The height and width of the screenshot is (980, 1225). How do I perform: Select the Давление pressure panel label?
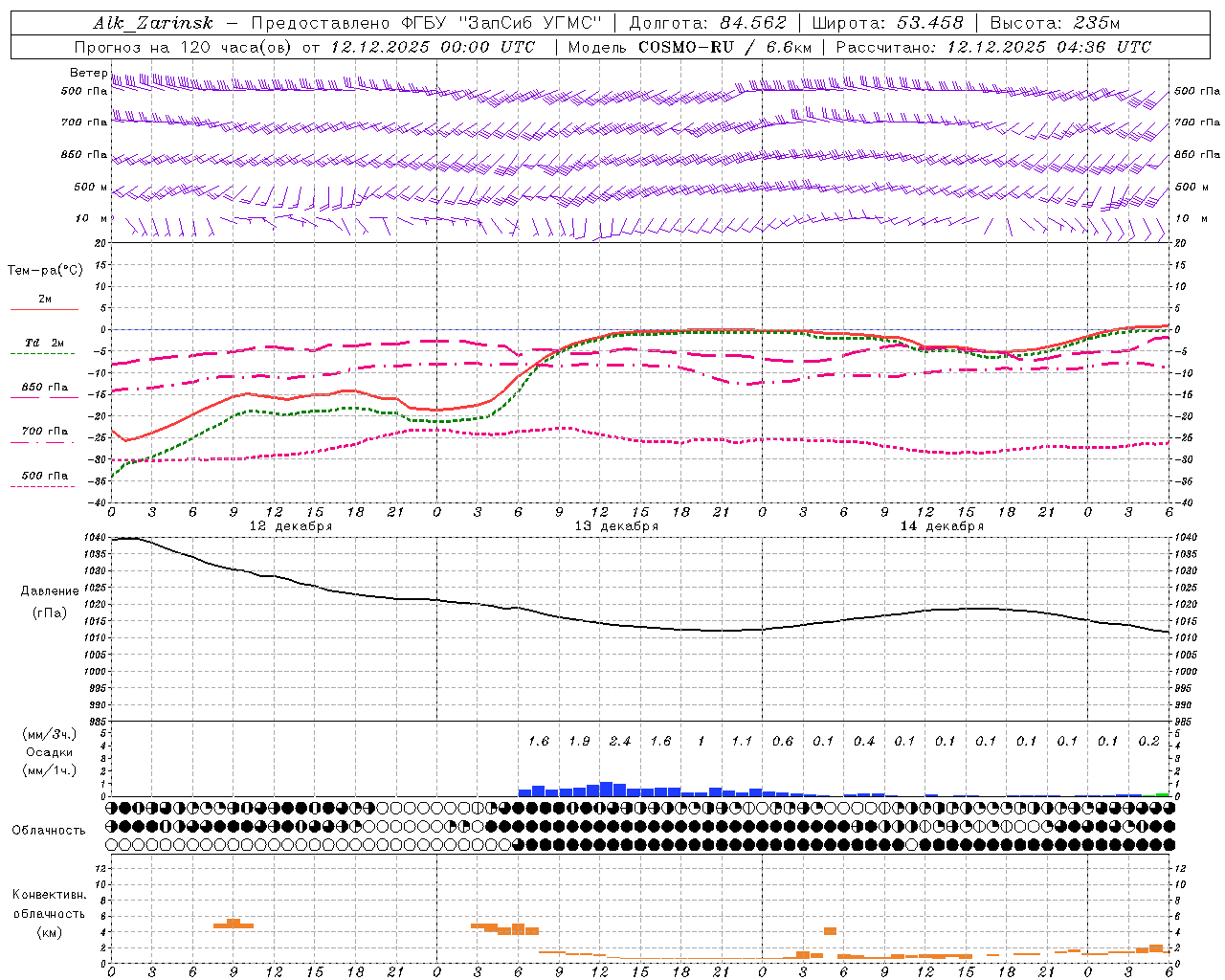tap(50, 591)
